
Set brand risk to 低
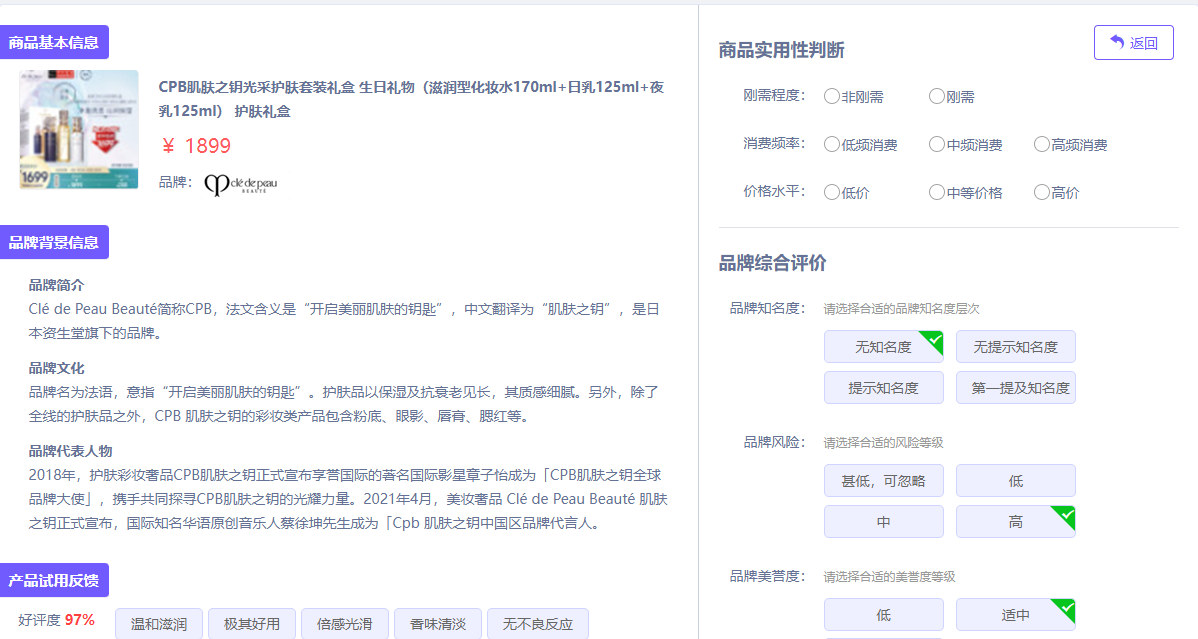[1015, 481]
